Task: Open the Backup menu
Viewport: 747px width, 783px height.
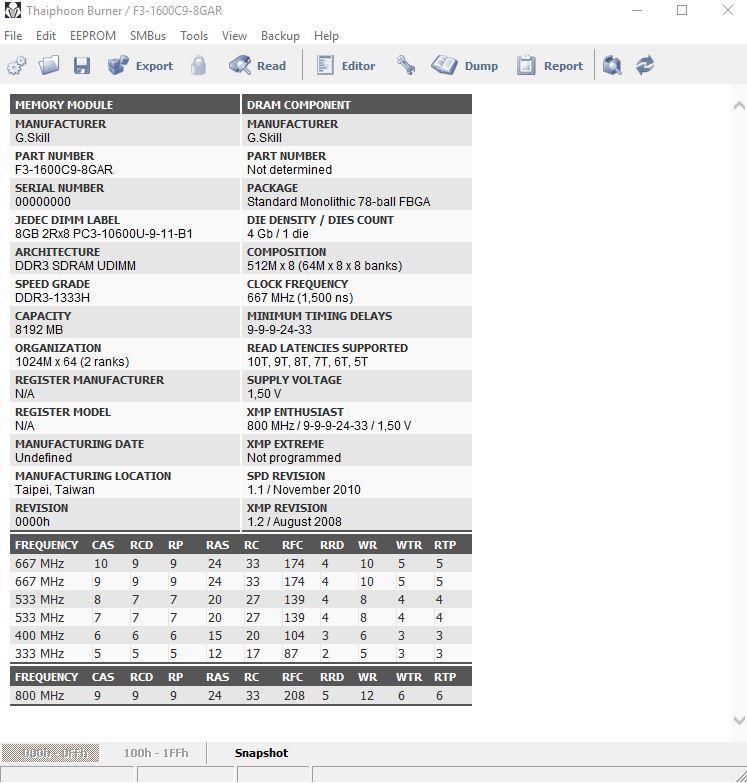Action: pos(280,36)
